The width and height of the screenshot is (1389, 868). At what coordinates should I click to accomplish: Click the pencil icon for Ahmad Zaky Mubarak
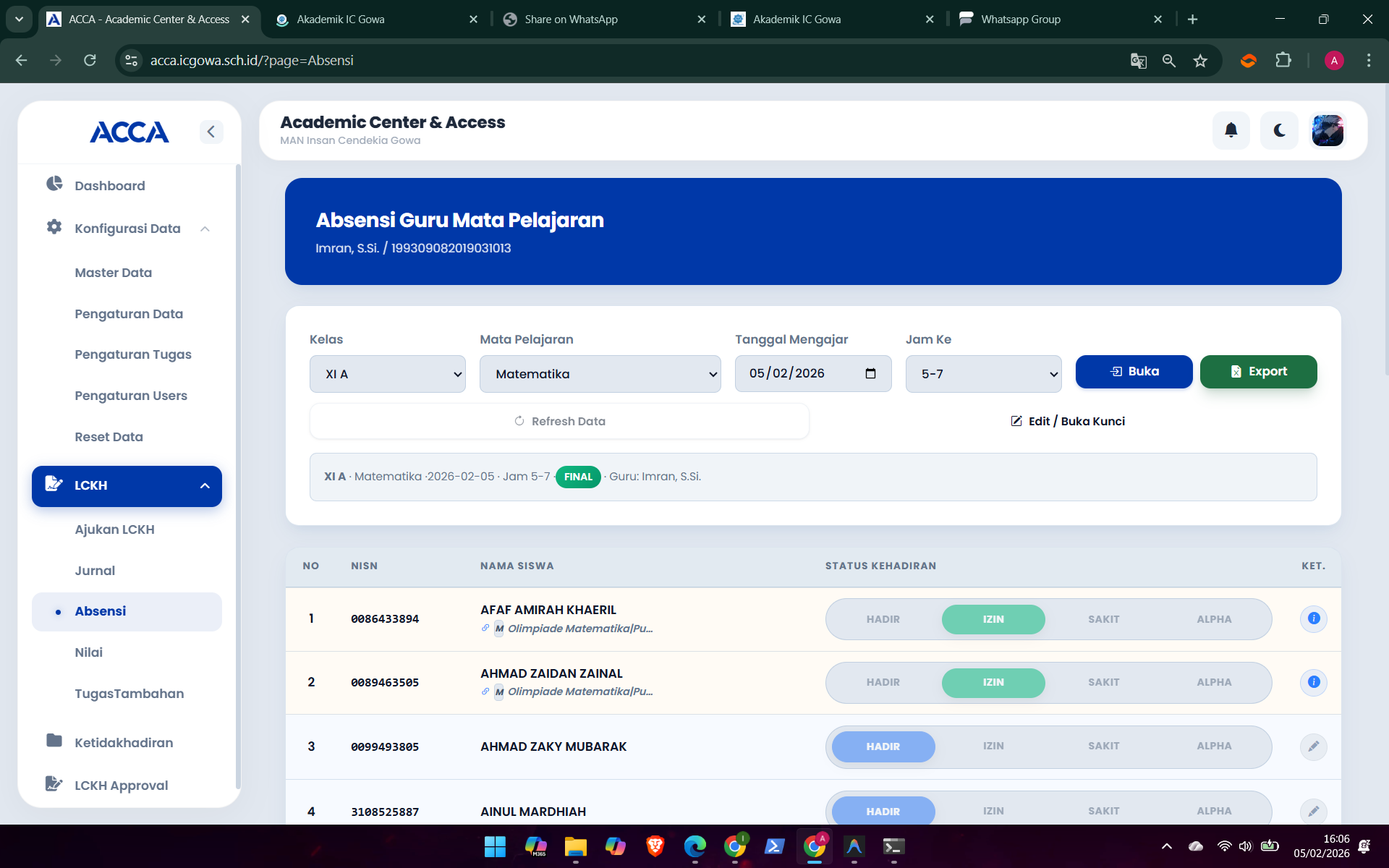(x=1314, y=746)
